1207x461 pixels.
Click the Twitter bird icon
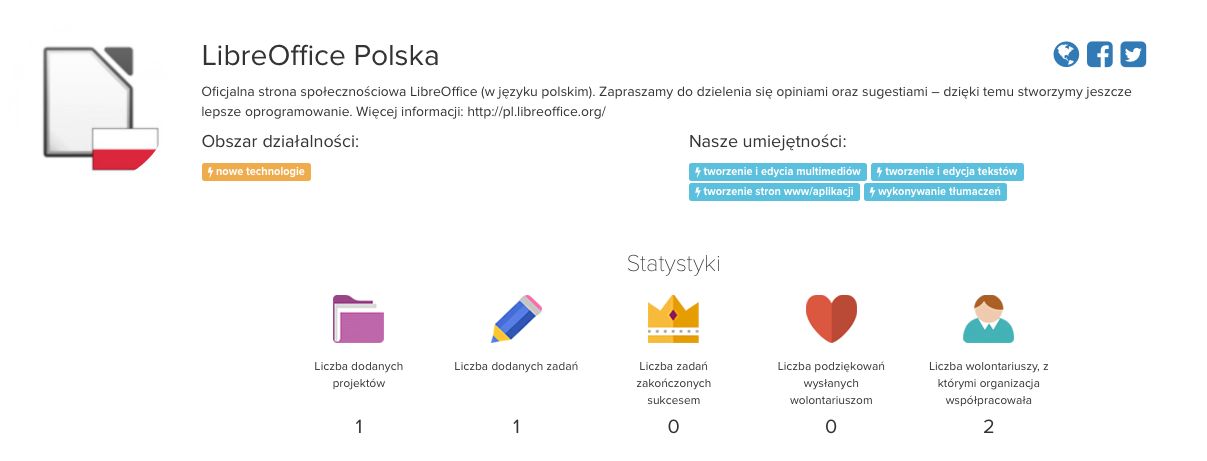pyautogui.click(x=1132, y=54)
